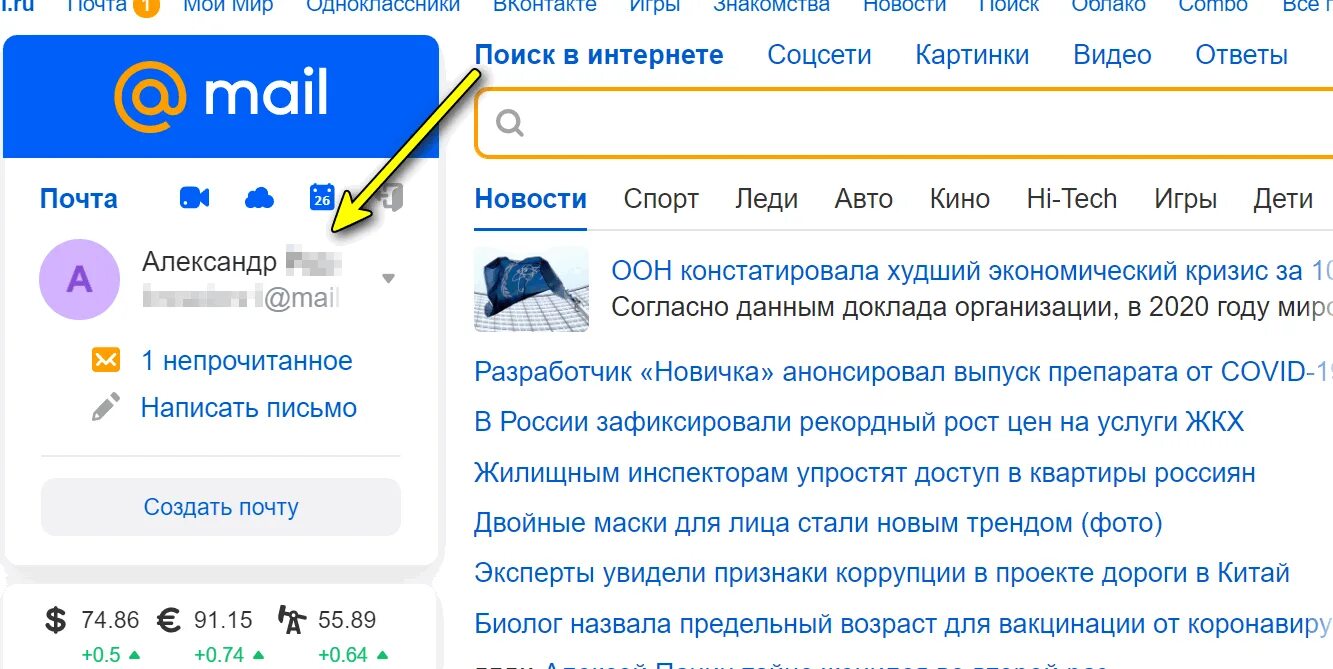Click the Написать письмо link
Viewport: 1333px width, 669px height.
pyautogui.click(x=249, y=408)
